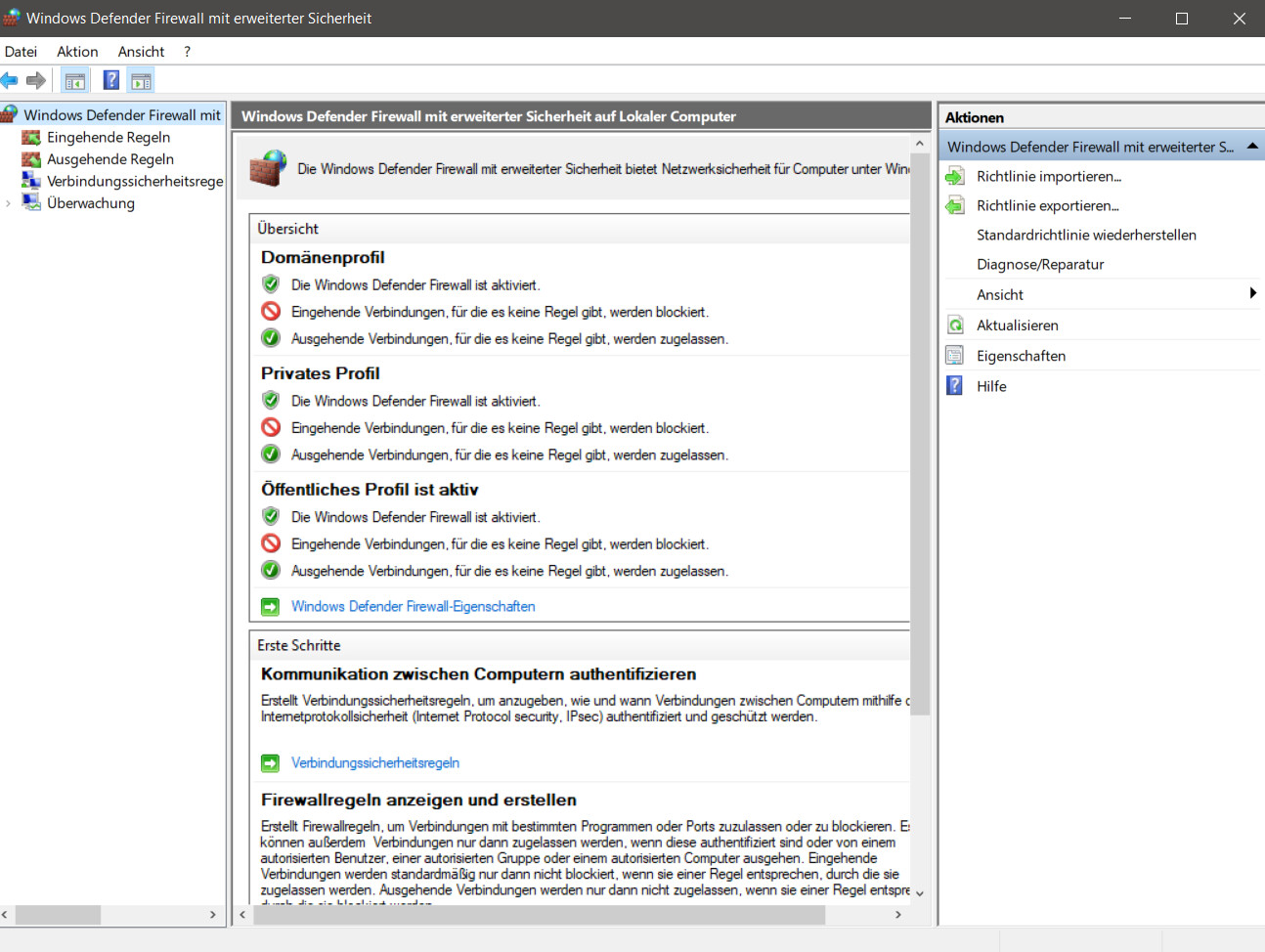Click Standardrichtlinie wiederherstellen action
This screenshot has height=952, width=1265.
pos(1085,236)
